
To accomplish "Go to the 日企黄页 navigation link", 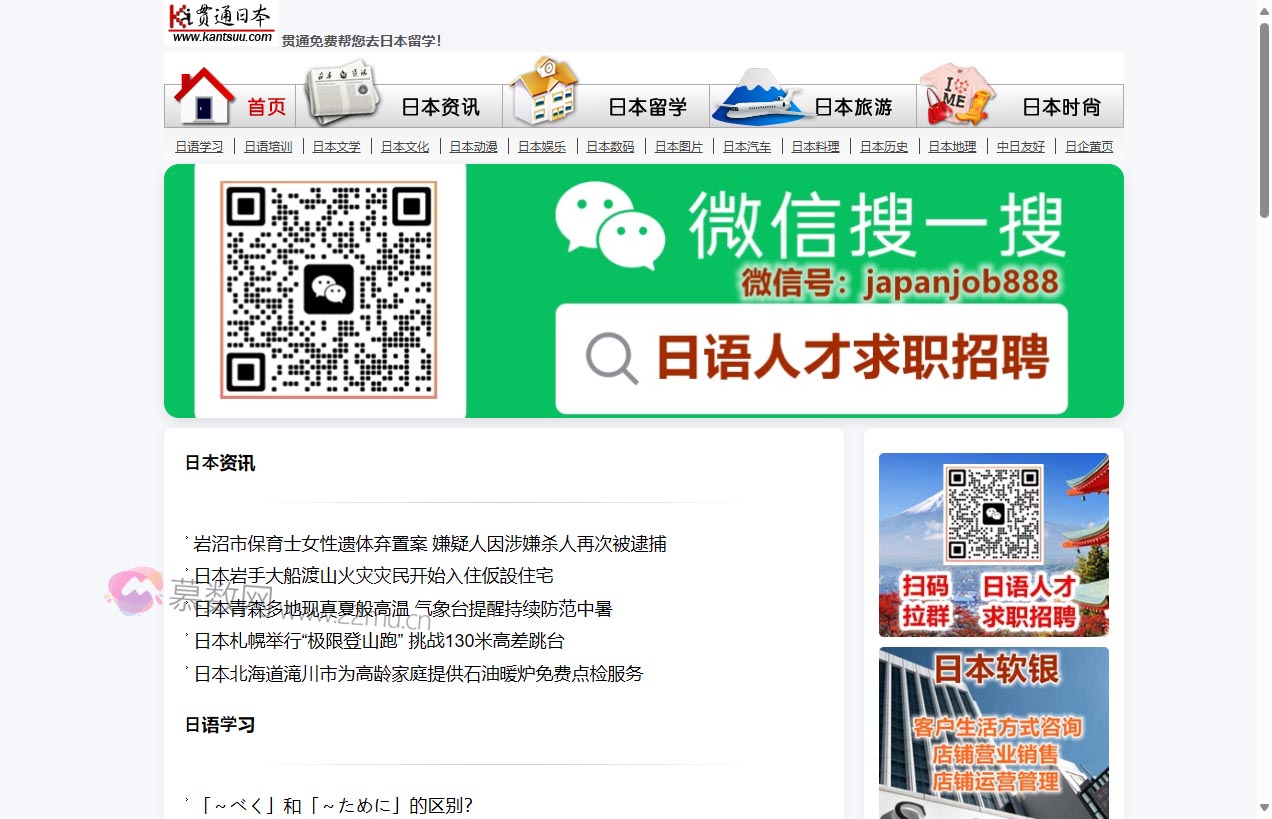I will [1088, 146].
